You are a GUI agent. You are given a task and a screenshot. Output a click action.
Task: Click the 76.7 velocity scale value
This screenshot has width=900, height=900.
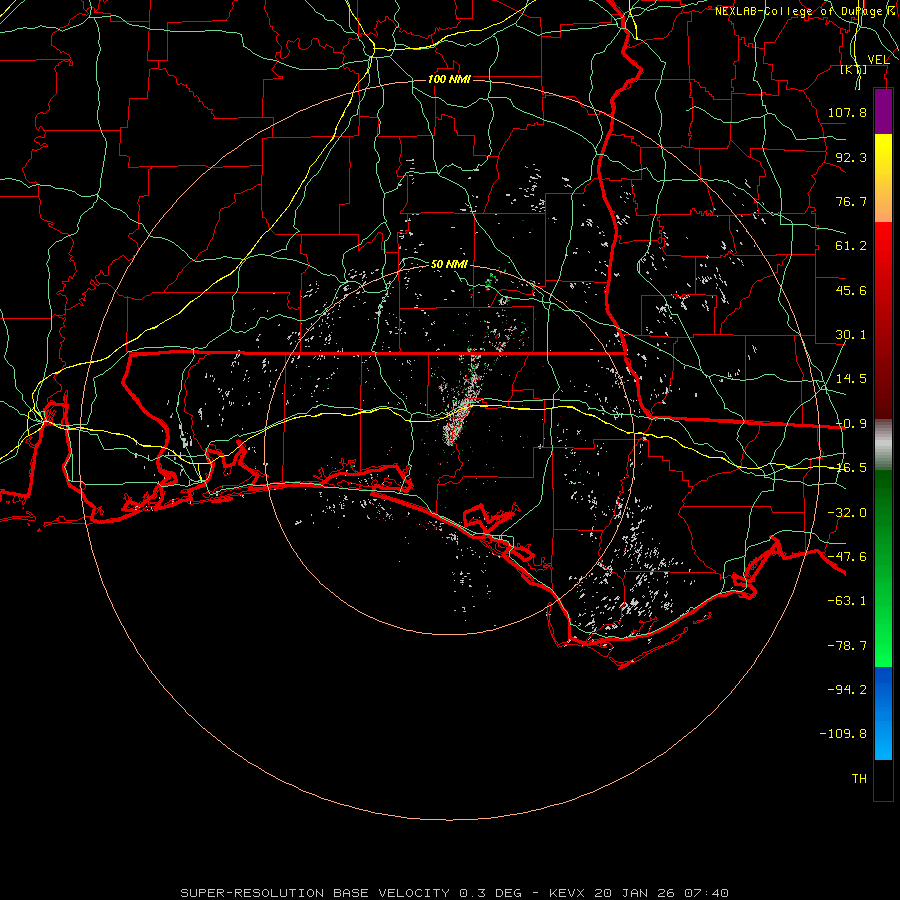851,201
